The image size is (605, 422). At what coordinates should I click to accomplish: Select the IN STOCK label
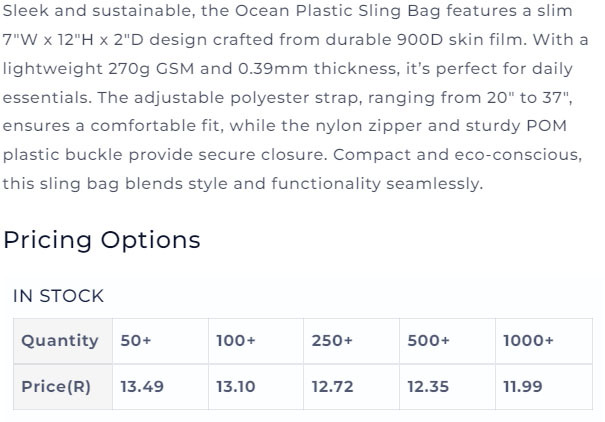click(x=58, y=296)
